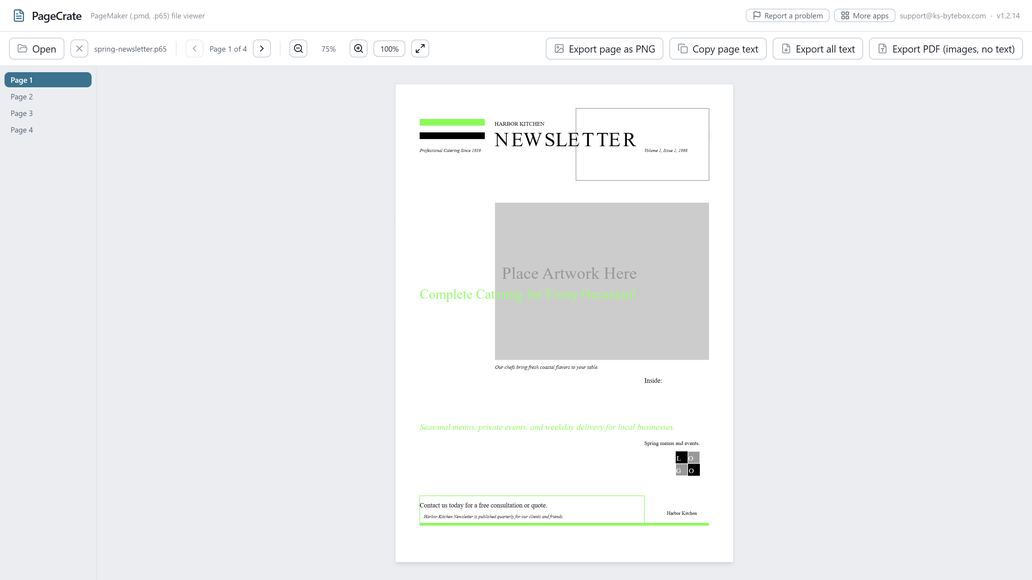Click the PageCrate logo icon
Image resolution: width=1032 pixels, height=580 pixels.
point(18,15)
